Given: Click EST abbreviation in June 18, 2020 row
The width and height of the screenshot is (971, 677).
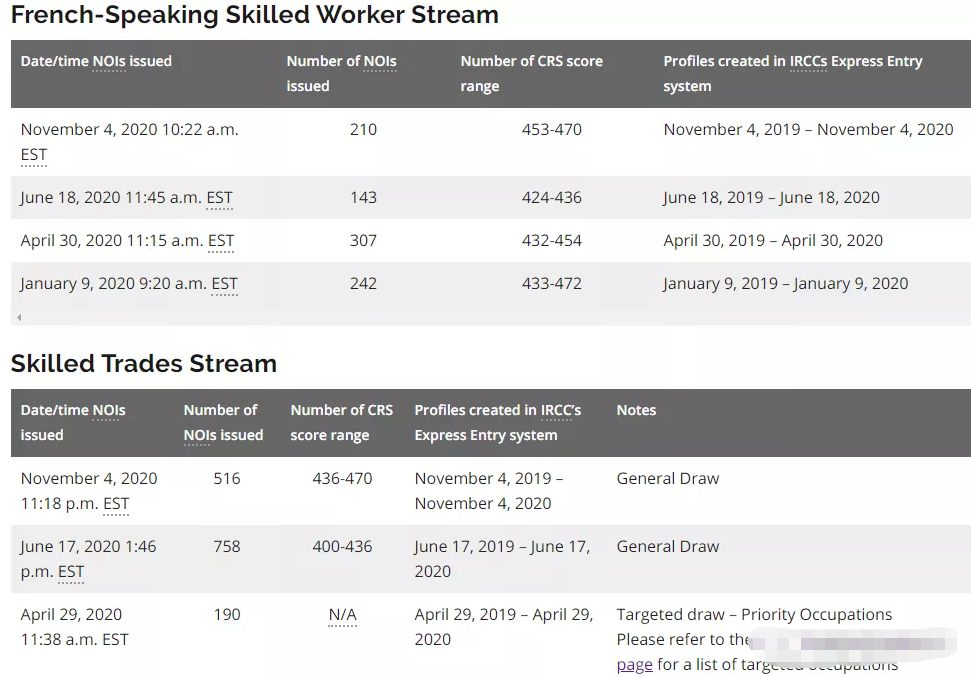Looking at the screenshot, I should click(x=219, y=198).
